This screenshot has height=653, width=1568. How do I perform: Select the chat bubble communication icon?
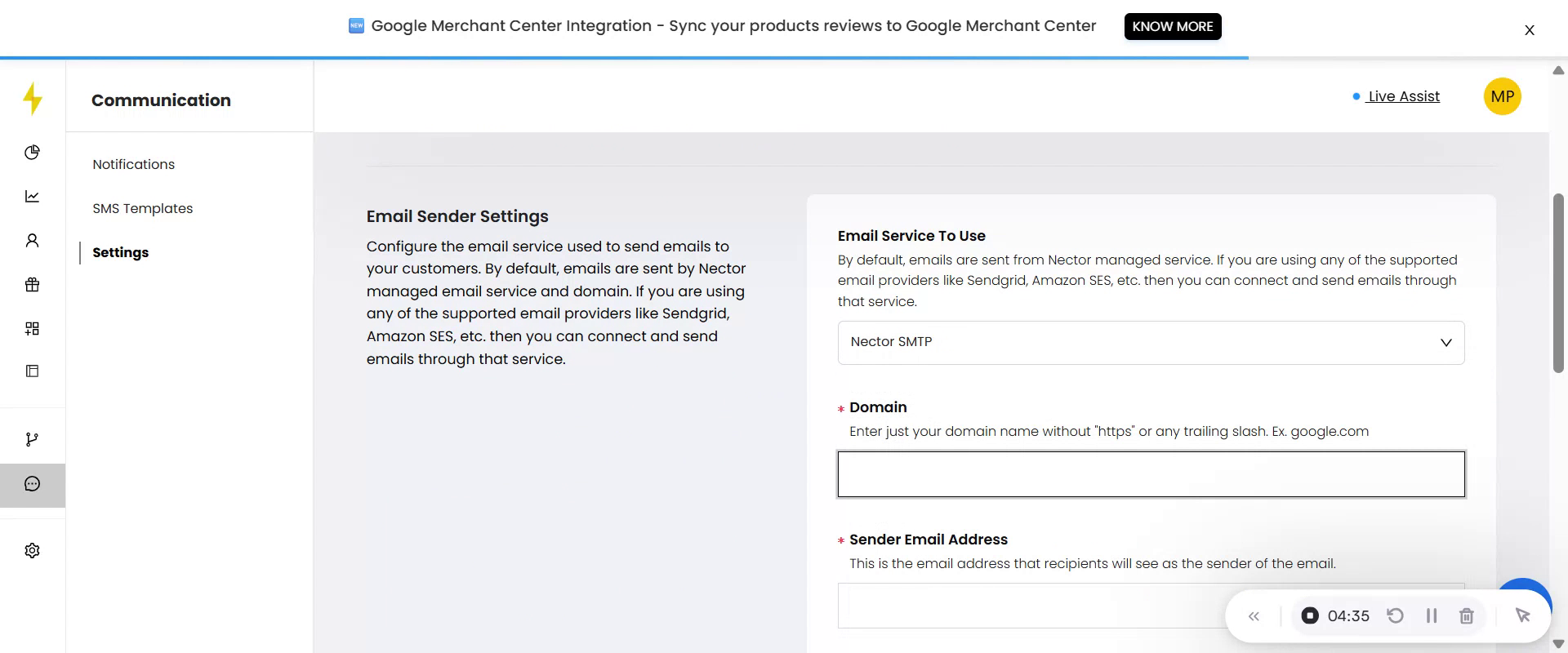pyautogui.click(x=32, y=485)
